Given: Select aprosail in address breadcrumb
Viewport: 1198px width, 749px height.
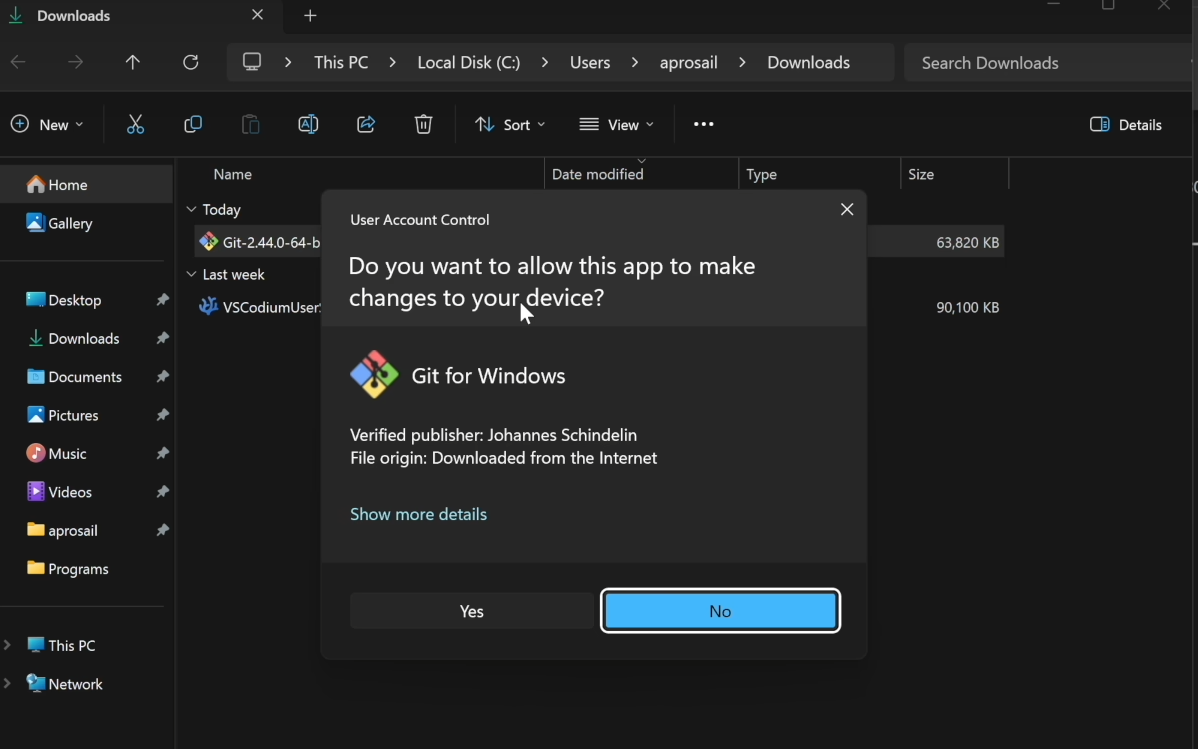Looking at the screenshot, I should click(688, 63).
